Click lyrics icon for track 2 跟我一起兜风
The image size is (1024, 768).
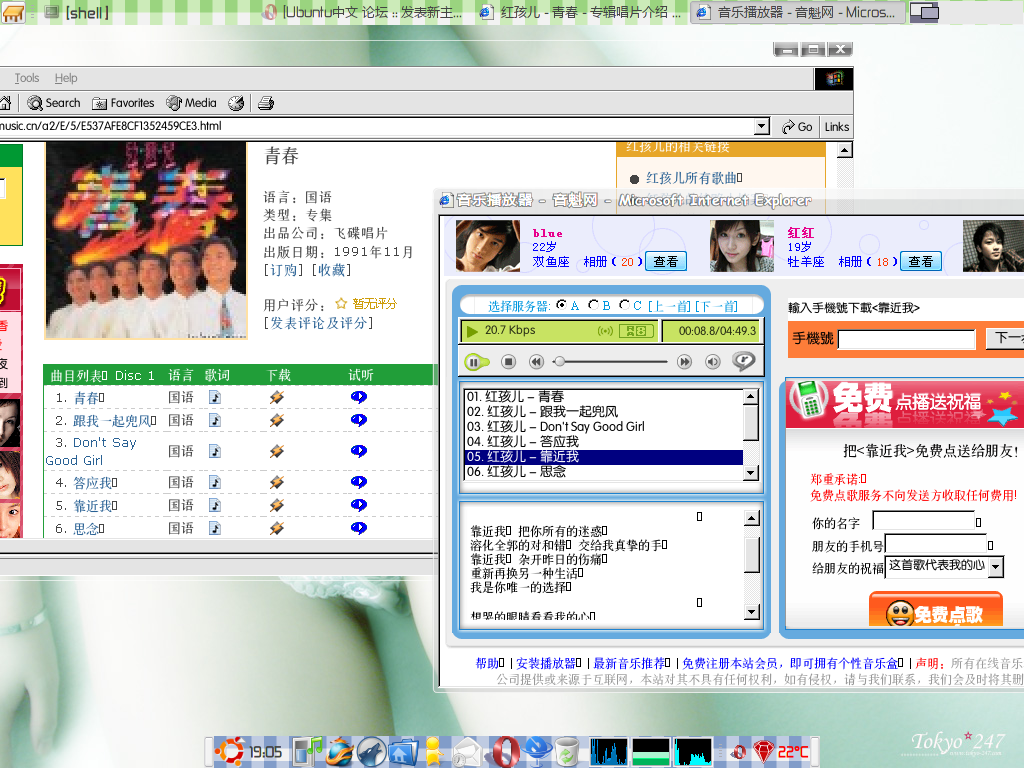click(x=215, y=420)
